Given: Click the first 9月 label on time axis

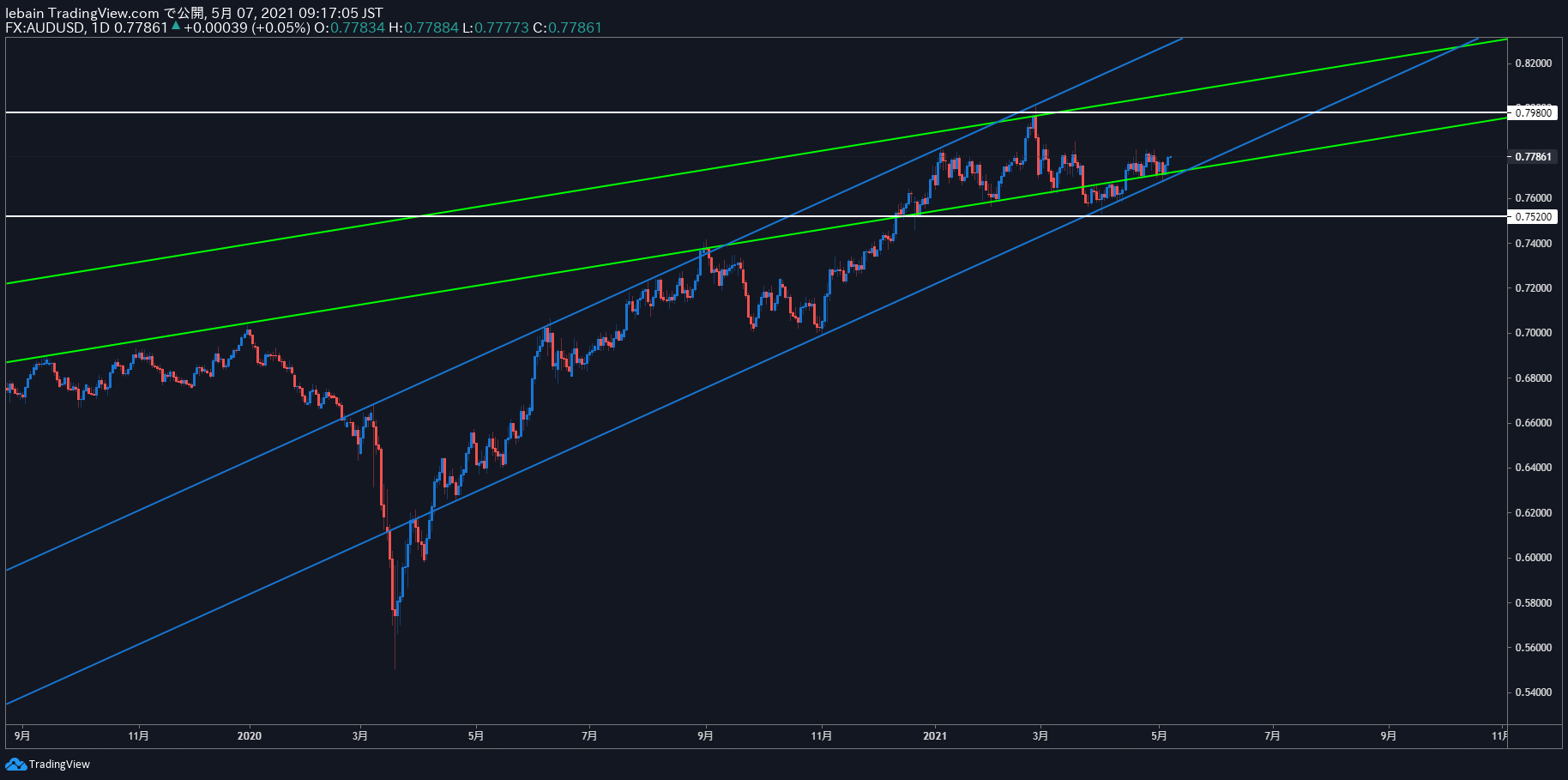Looking at the screenshot, I should (x=23, y=735).
